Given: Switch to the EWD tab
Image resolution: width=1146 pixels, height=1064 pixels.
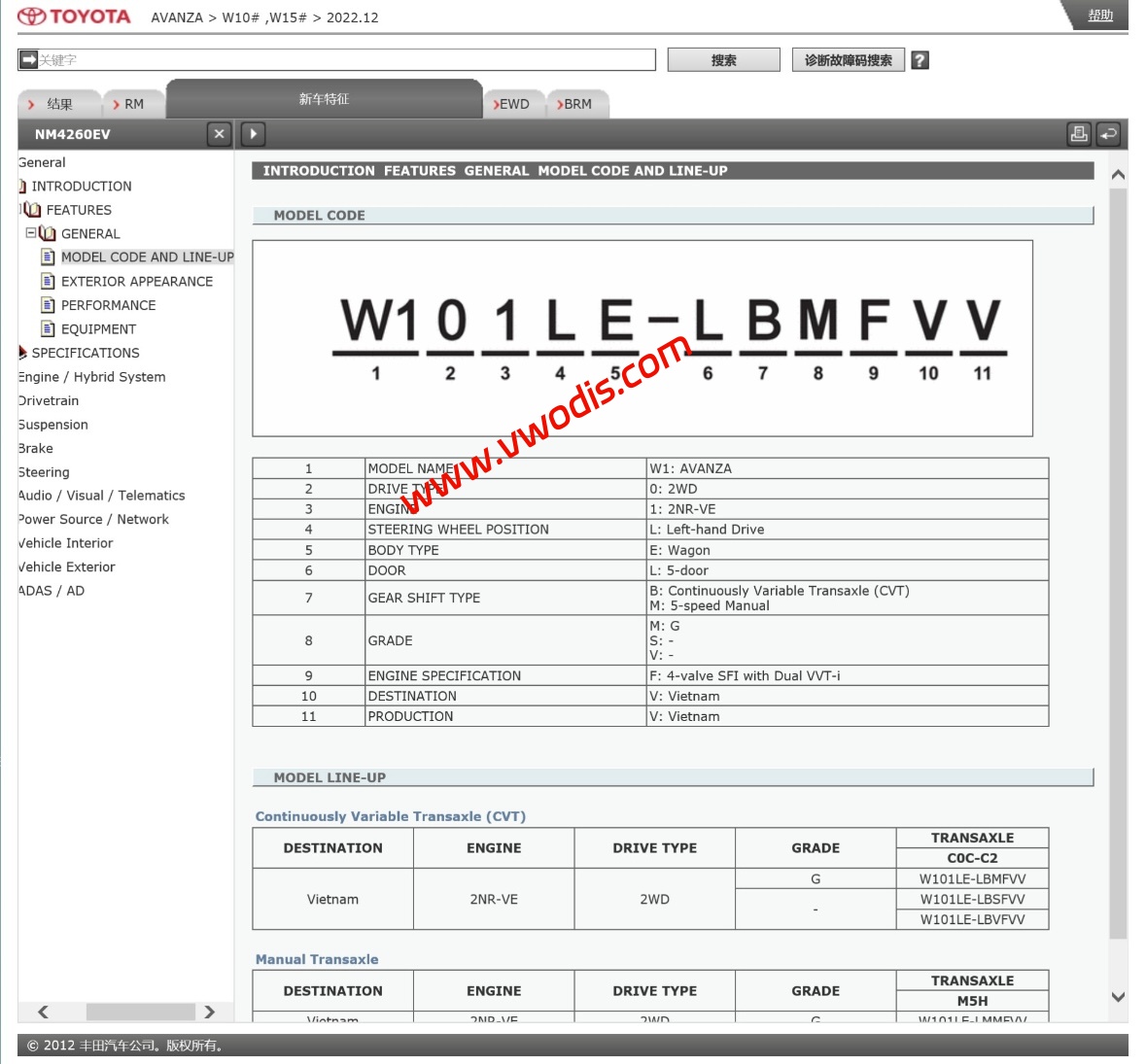Looking at the screenshot, I should (x=513, y=104).
